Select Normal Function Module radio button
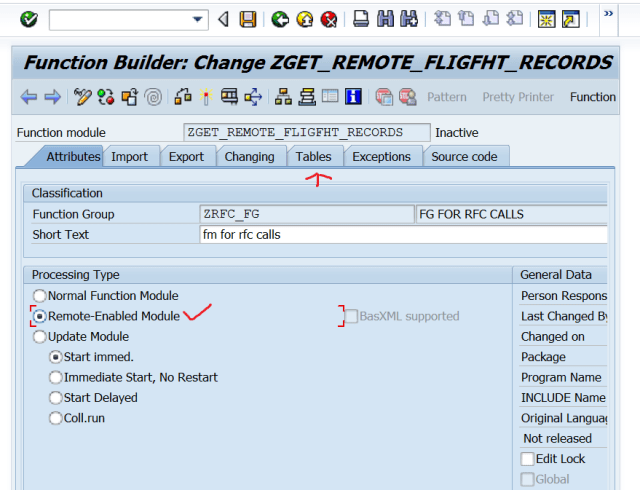 tap(40, 296)
